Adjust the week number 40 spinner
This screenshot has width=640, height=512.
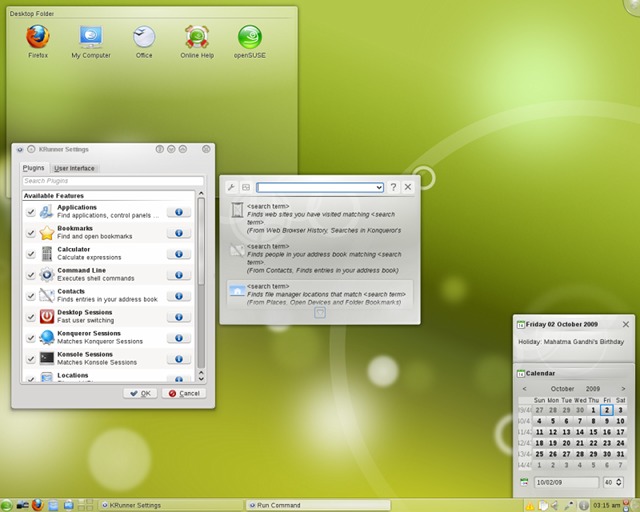tap(613, 482)
